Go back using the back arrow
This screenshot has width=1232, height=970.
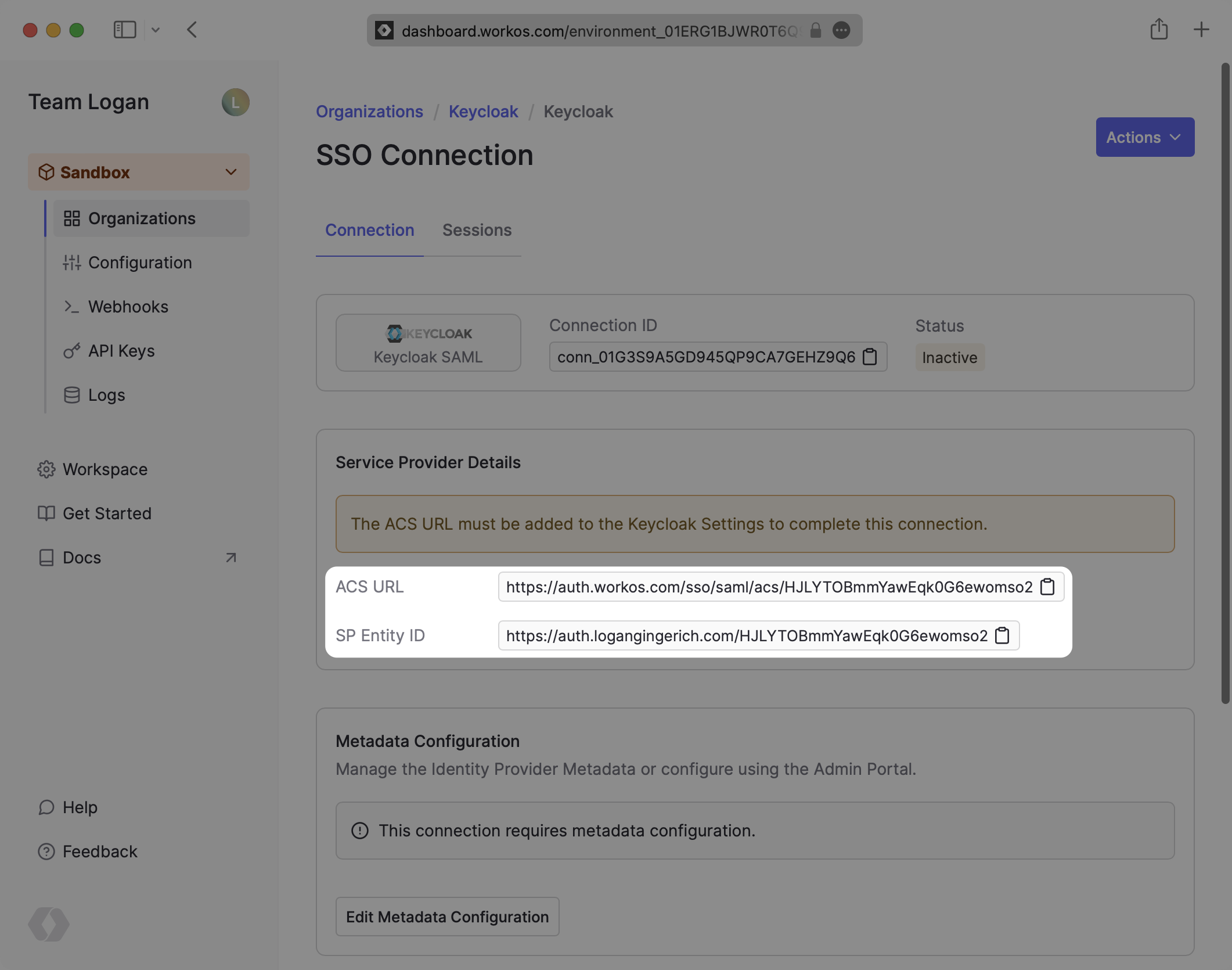pyautogui.click(x=192, y=30)
